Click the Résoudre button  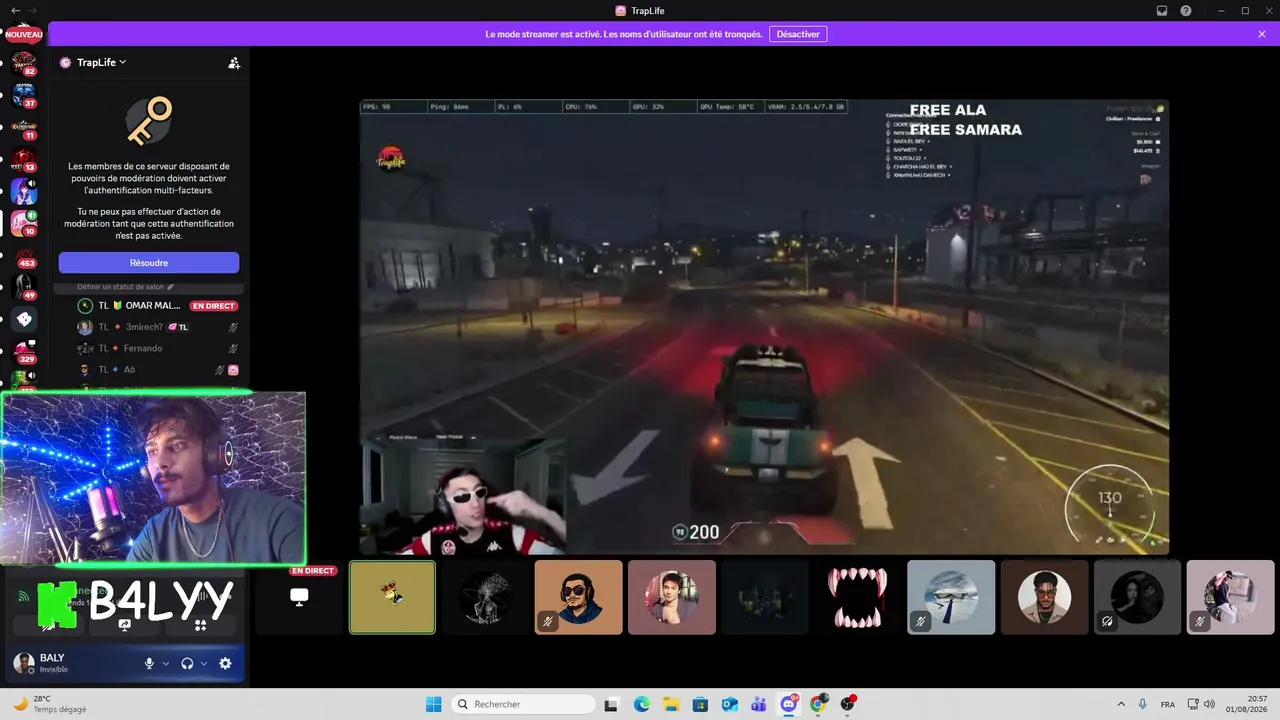pos(149,263)
